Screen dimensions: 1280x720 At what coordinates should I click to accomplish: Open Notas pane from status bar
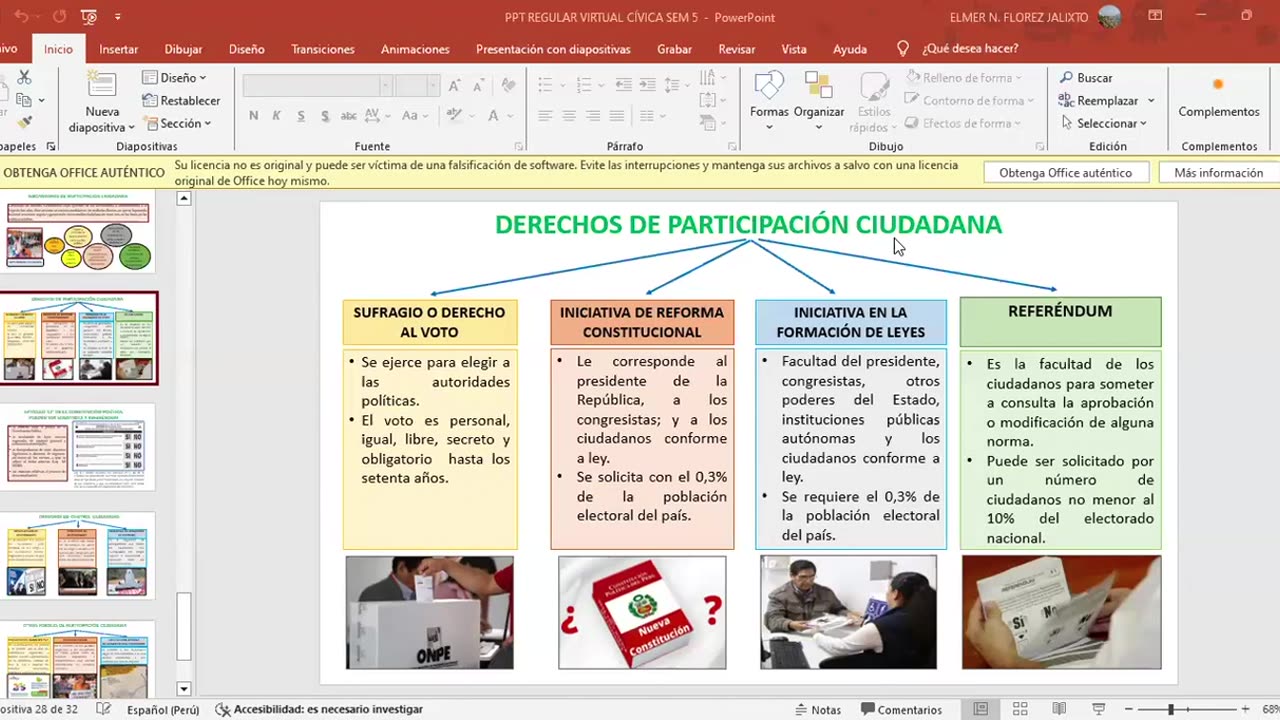point(817,710)
